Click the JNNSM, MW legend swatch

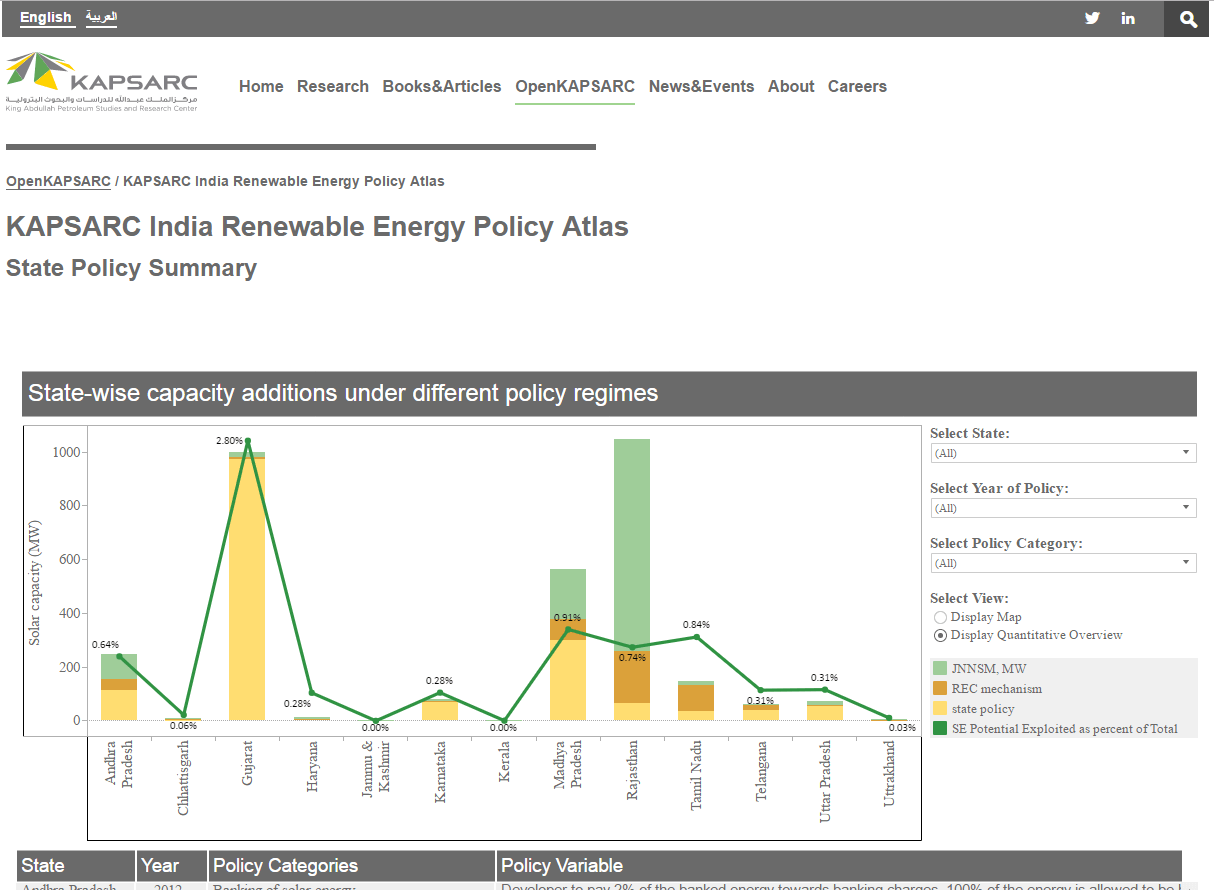click(x=940, y=668)
